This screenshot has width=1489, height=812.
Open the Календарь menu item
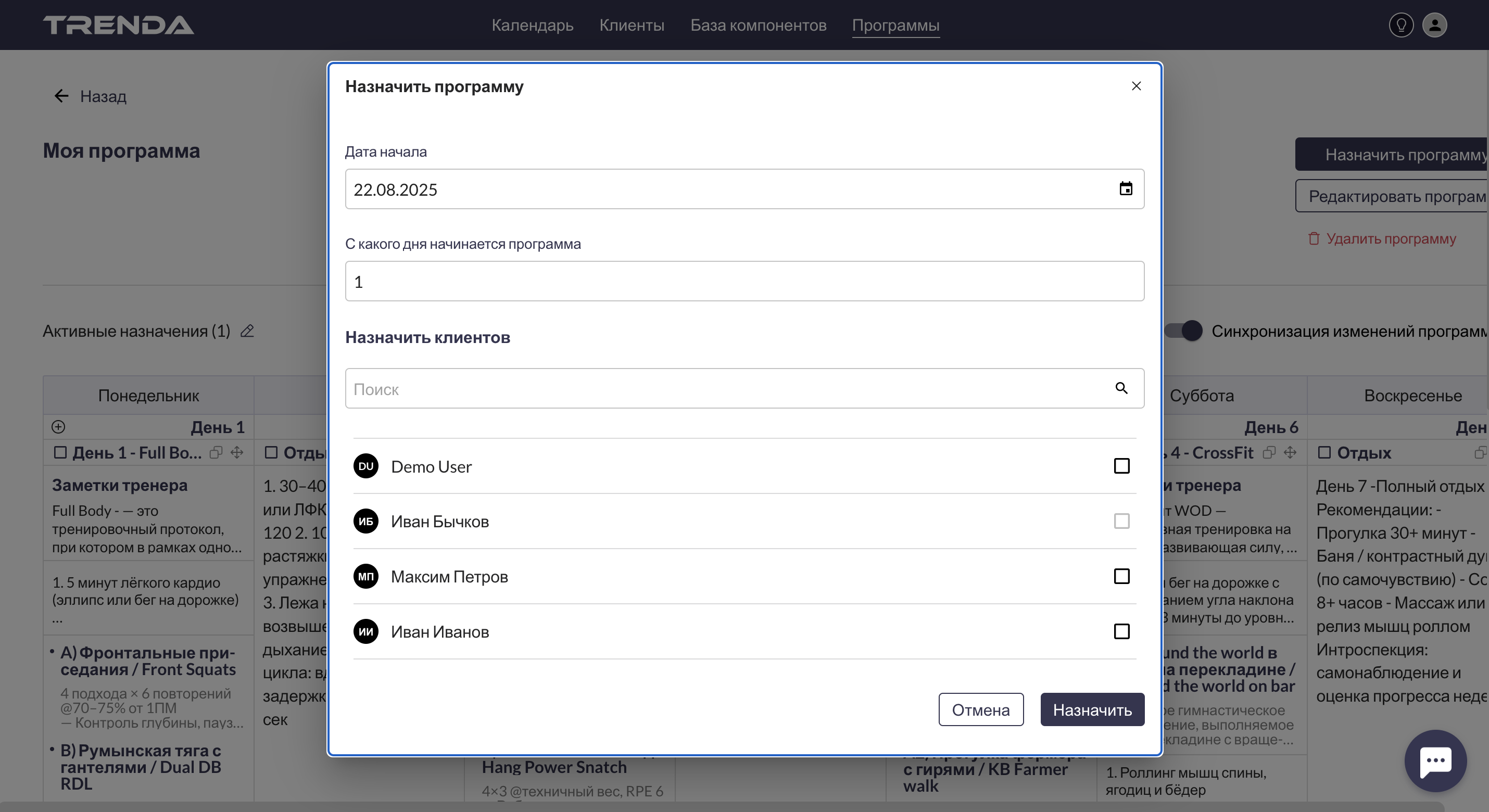[532, 25]
